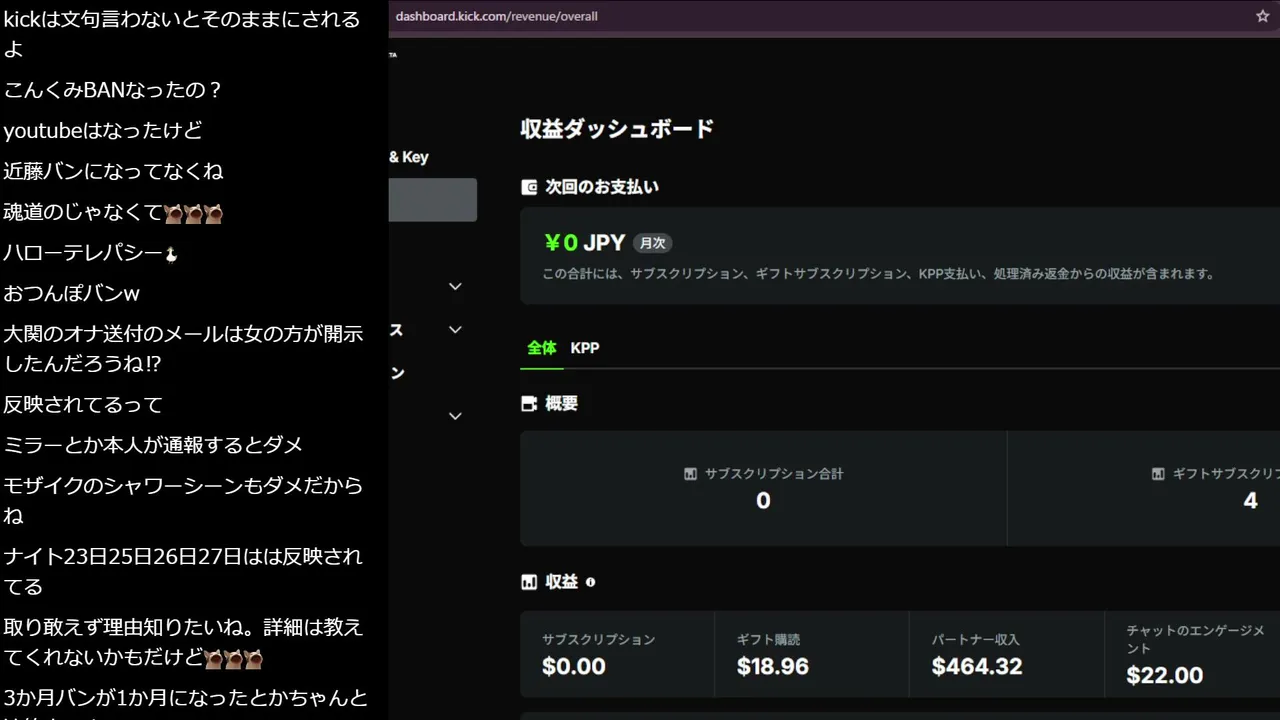Click chat message '反映されてるって'
Image resolution: width=1280 pixels, height=720 pixels.
83,404
